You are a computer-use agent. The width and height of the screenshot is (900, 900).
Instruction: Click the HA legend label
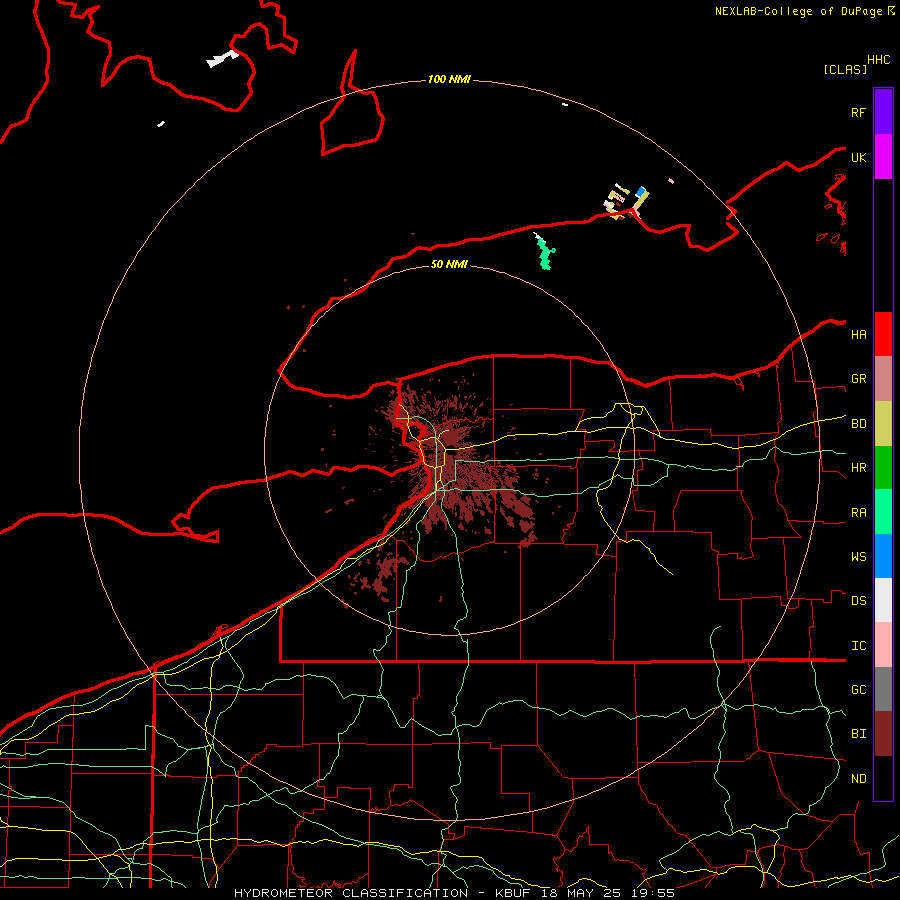[x=858, y=334]
